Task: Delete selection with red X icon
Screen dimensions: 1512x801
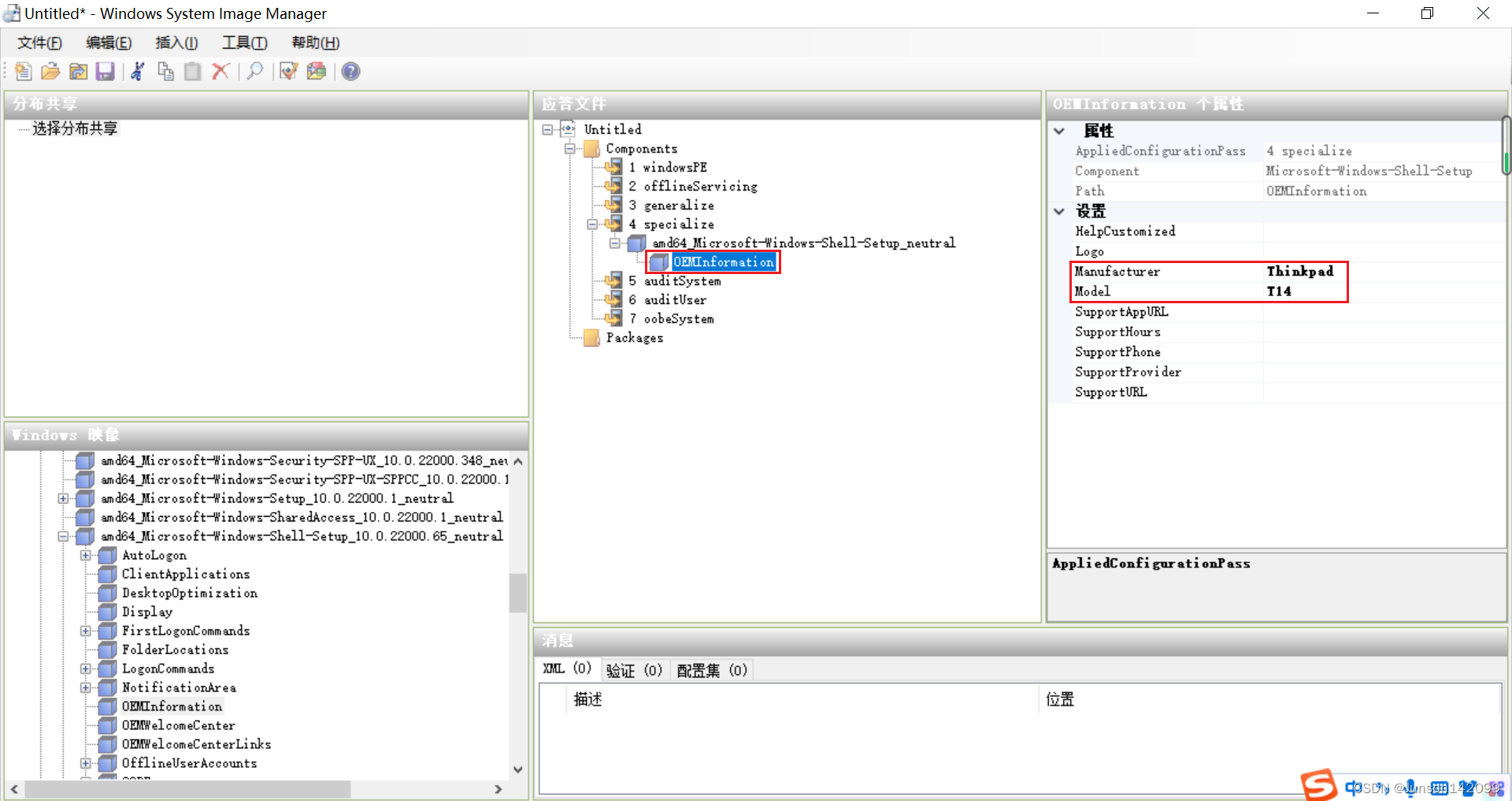Action: (220, 72)
